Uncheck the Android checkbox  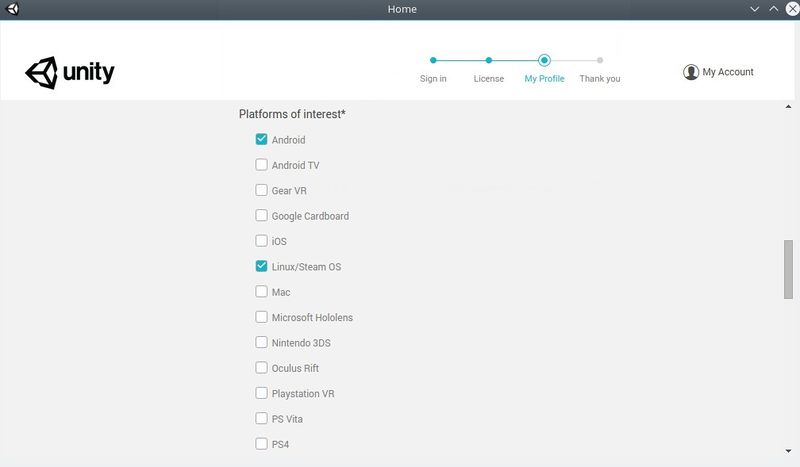pyautogui.click(x=261, y=139)
